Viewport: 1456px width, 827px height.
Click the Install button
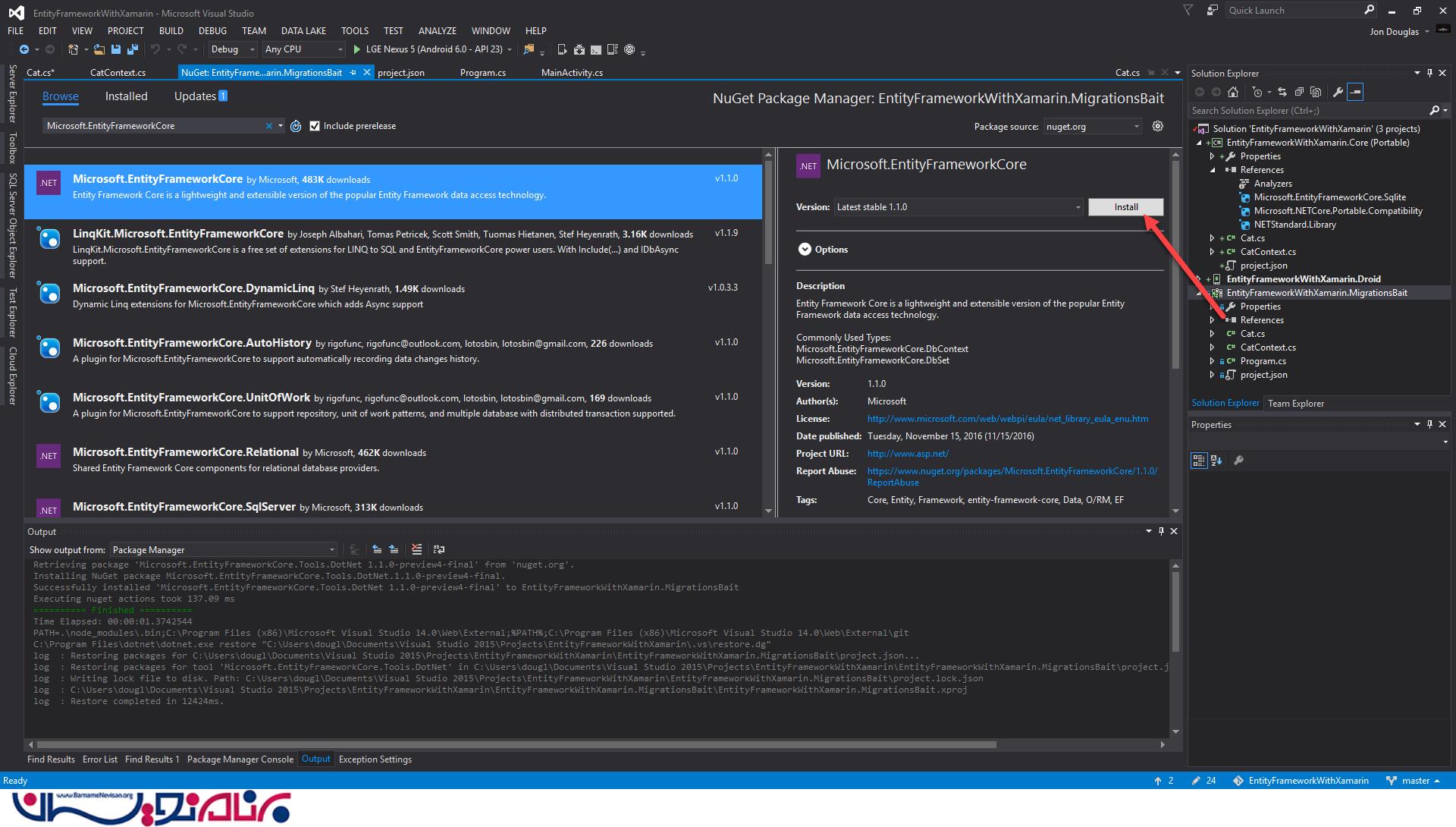1125,207
